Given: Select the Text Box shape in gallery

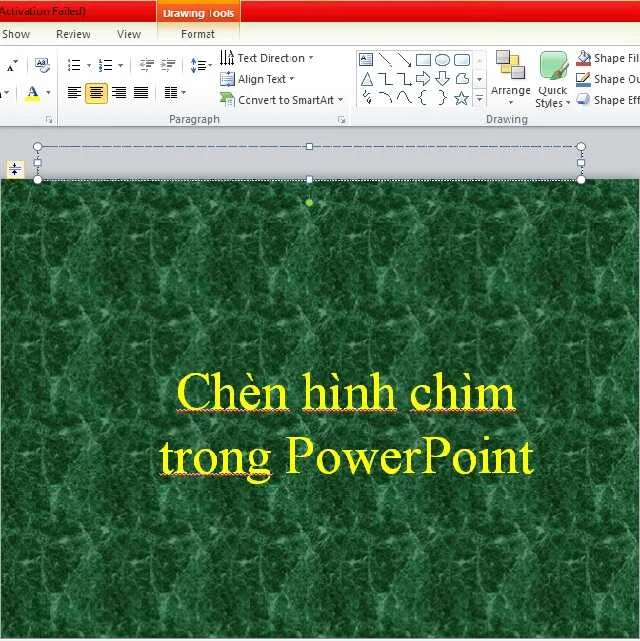Looking at the screenshot, I should click(x=366, y=60).
